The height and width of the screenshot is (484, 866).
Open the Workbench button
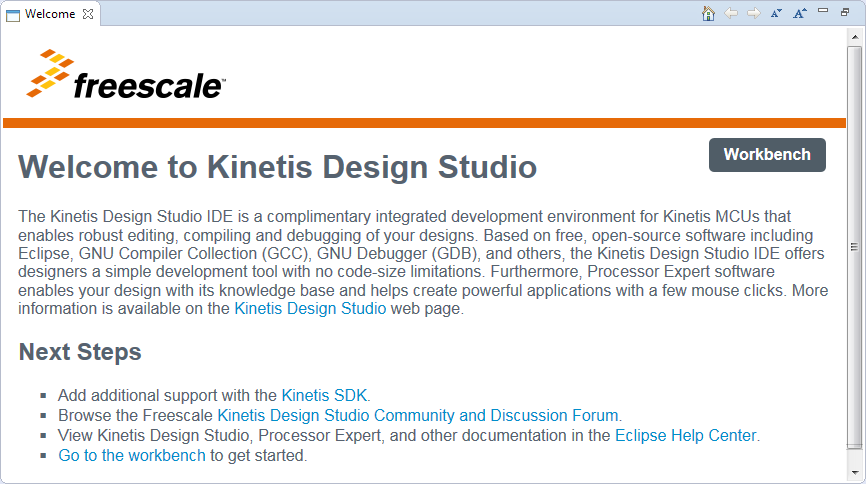coord(767,155)
